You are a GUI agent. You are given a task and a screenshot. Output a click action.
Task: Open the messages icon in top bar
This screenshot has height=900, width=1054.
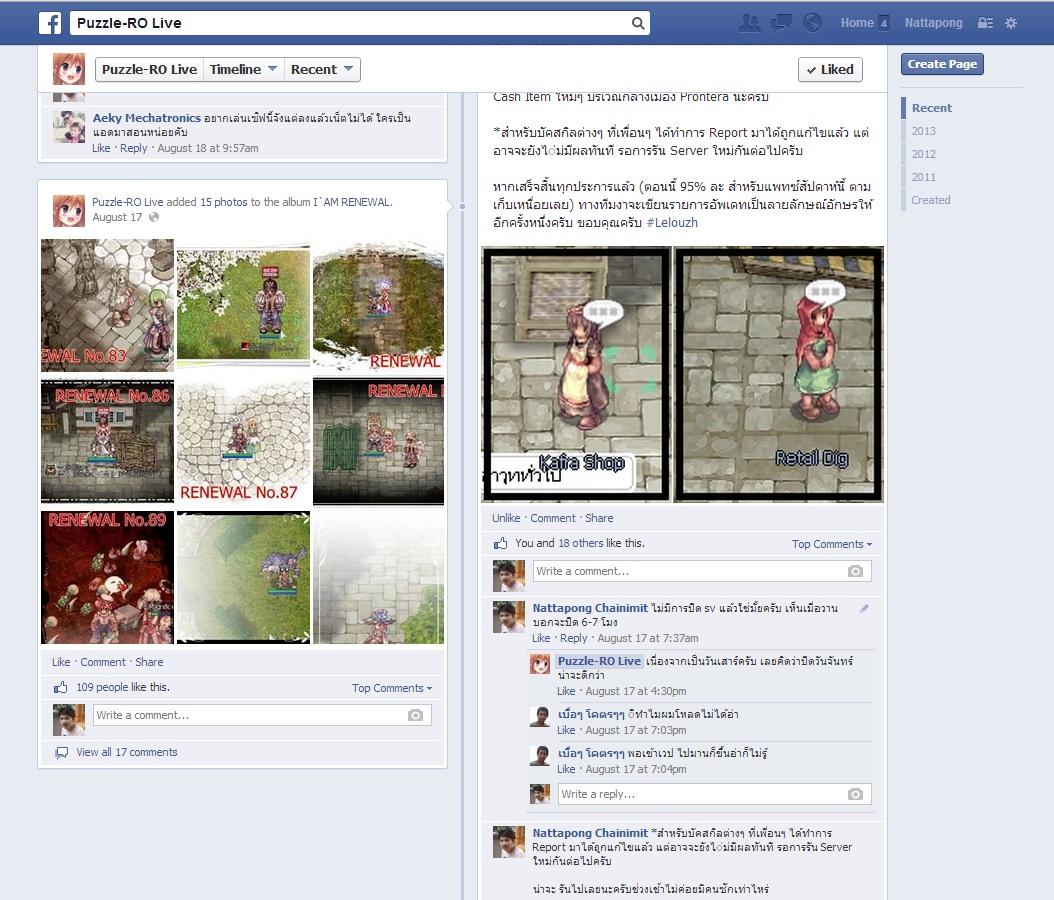pyautogui.click(x=781, y=23)
